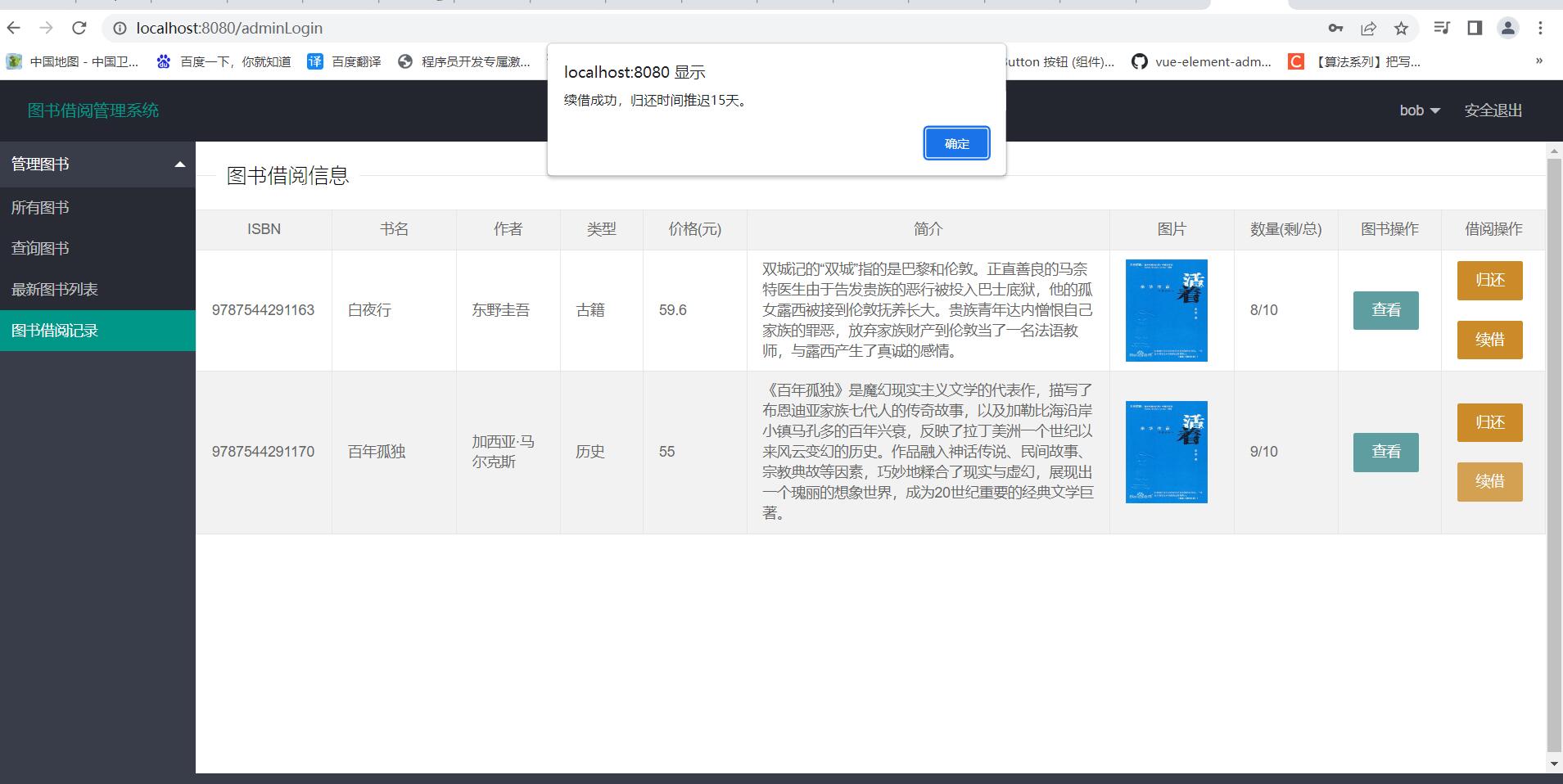
Task: Click the 历史 type cell
Action: [602, 452]
